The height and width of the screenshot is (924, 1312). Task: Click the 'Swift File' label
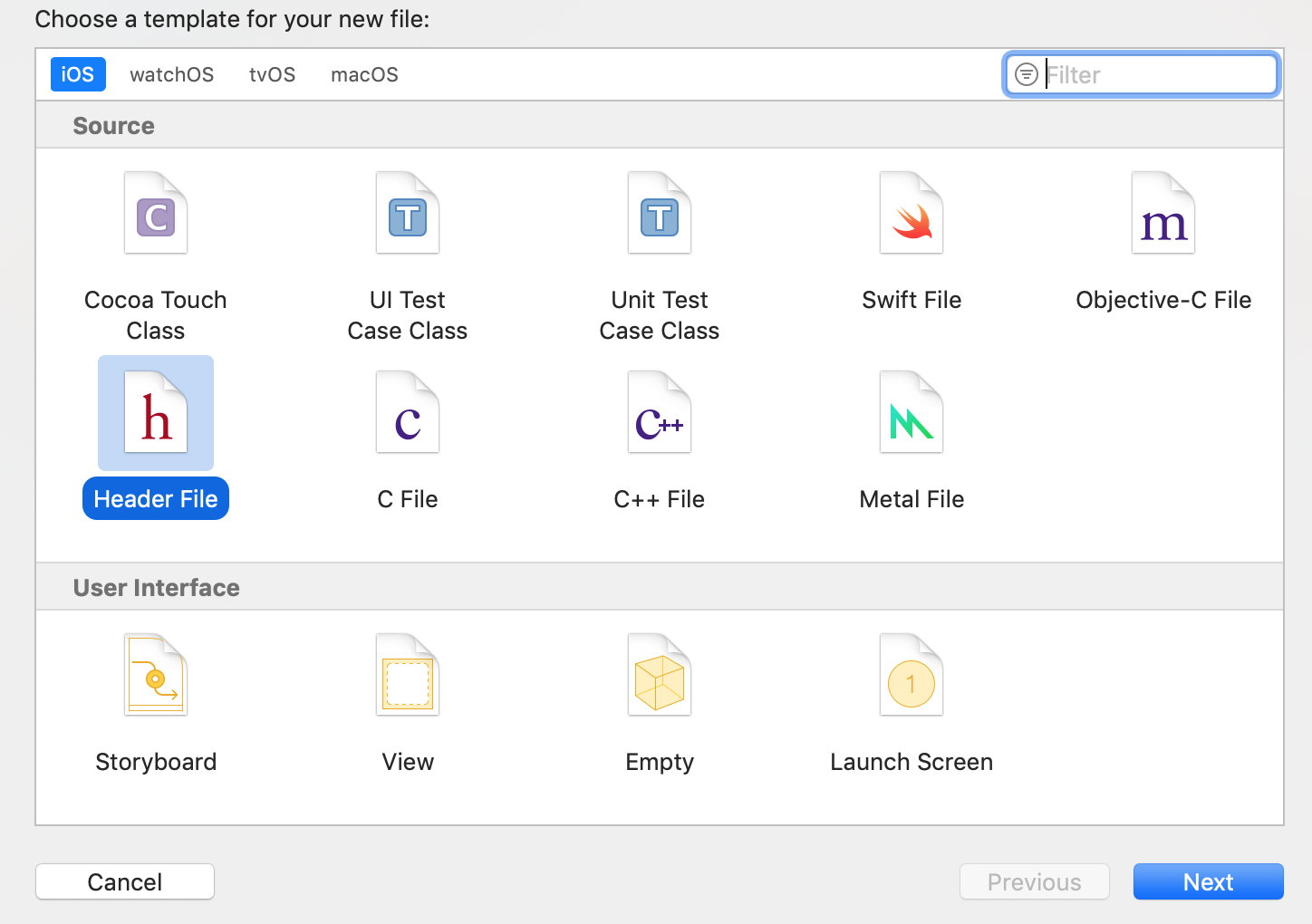click(x=912, y=300)
